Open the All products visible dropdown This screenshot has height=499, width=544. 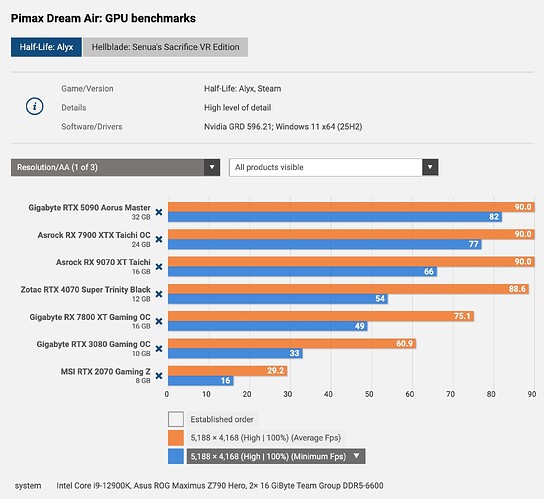333,167
